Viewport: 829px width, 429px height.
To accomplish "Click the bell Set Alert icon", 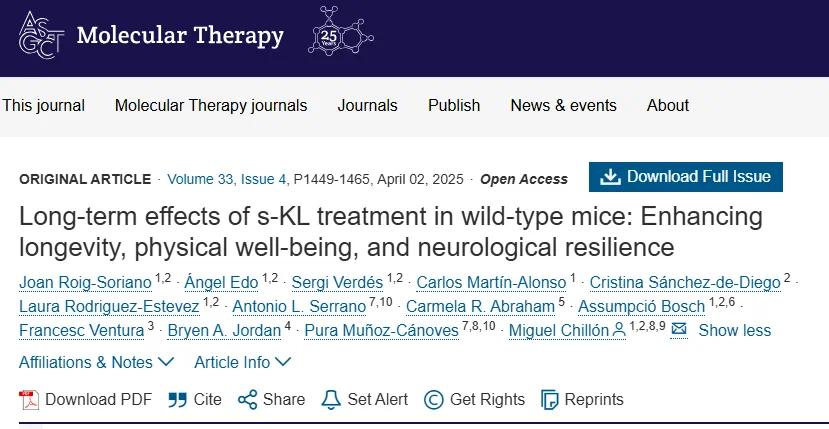I will pos(331,399).
